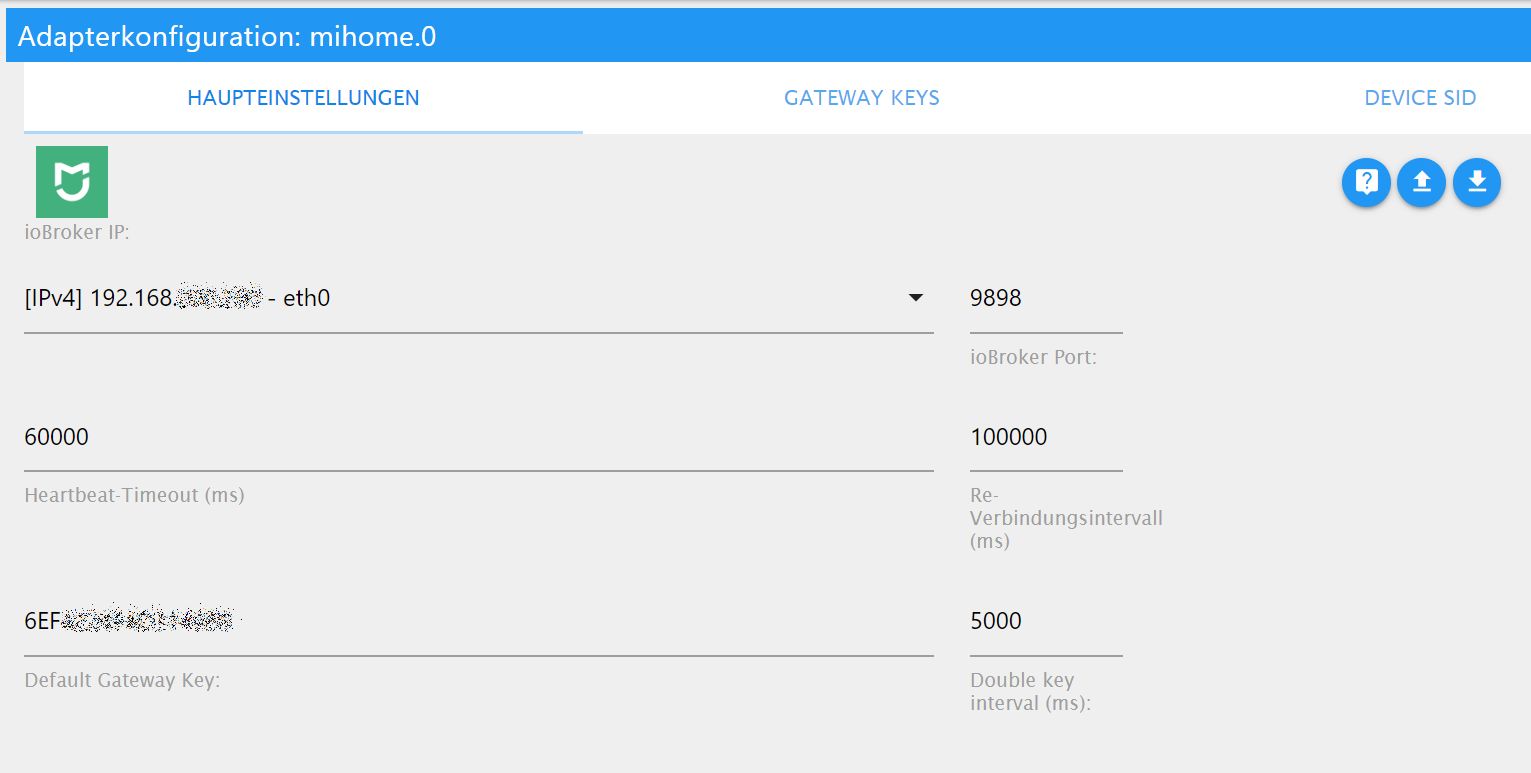Click the green Mi Home logo

(x=72, y=182)
